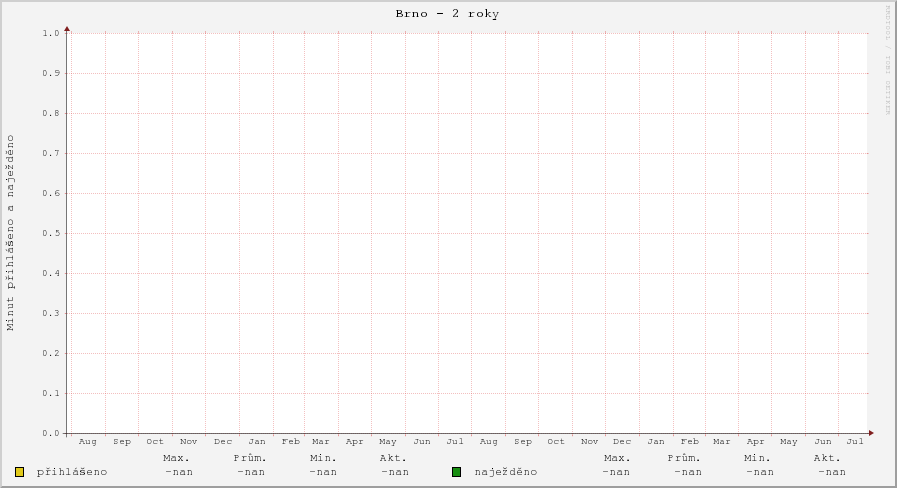Click the Prům. header next to přihlášeno

249,457
